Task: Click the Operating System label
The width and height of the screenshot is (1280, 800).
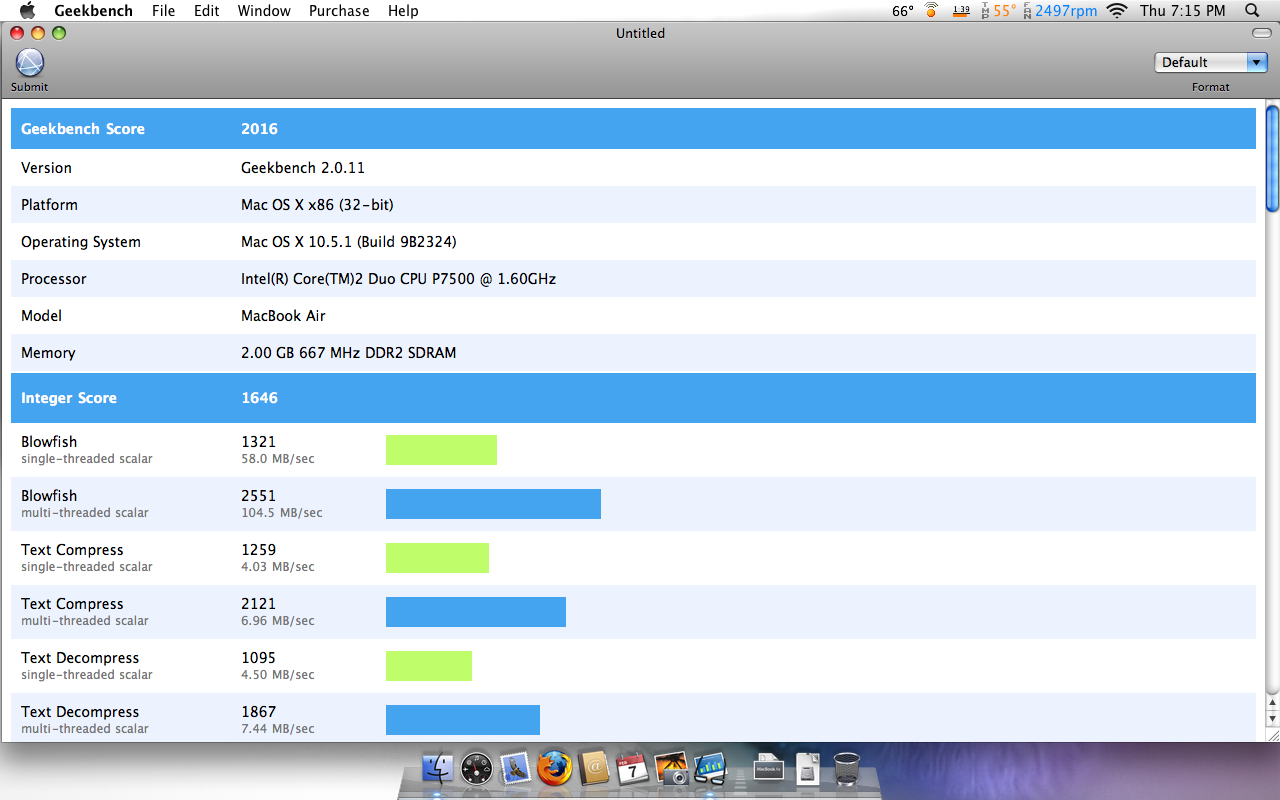Action: pos(81,242)
